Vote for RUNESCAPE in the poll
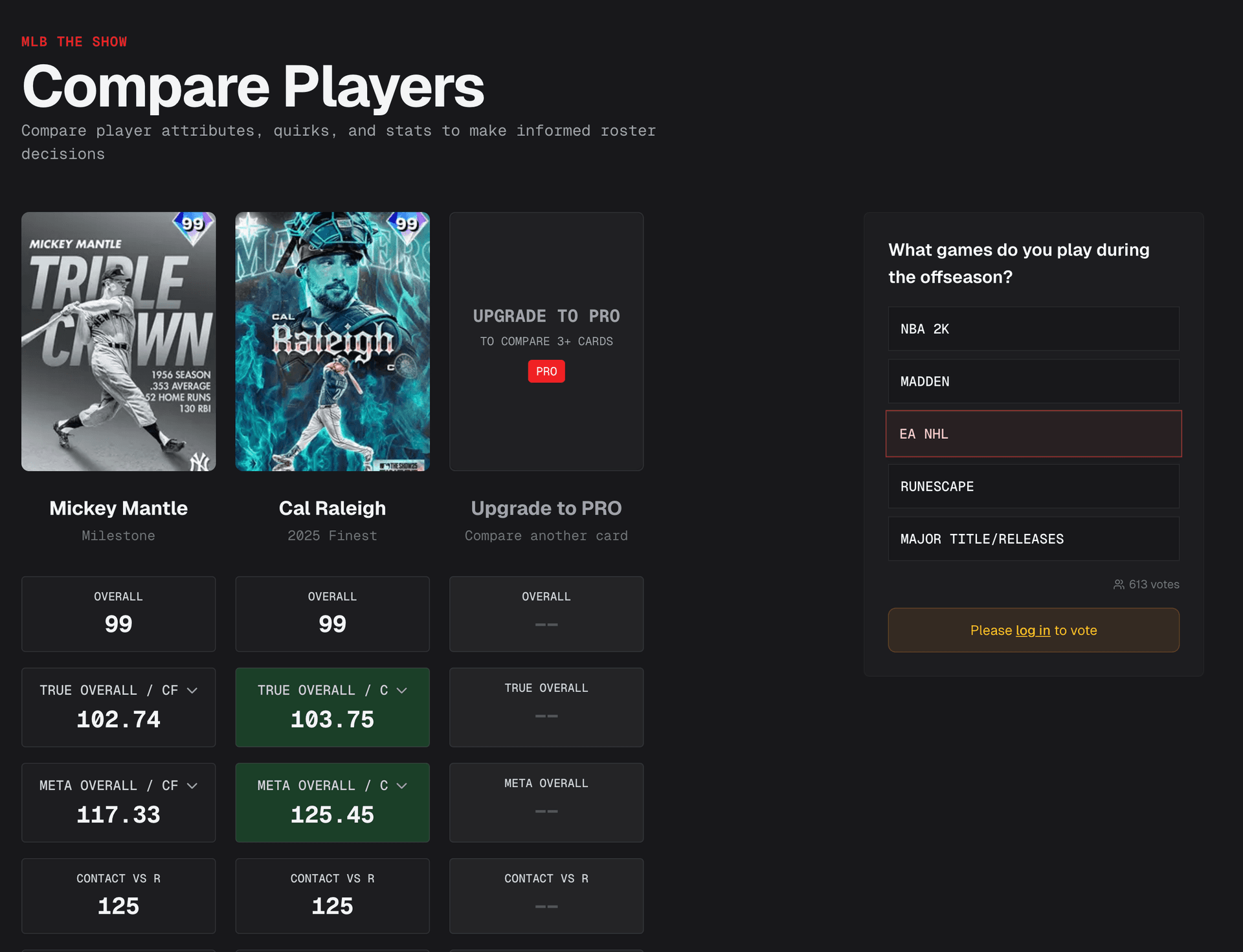Viewport: 1243px width, 952px height. tap(1033, 486)
